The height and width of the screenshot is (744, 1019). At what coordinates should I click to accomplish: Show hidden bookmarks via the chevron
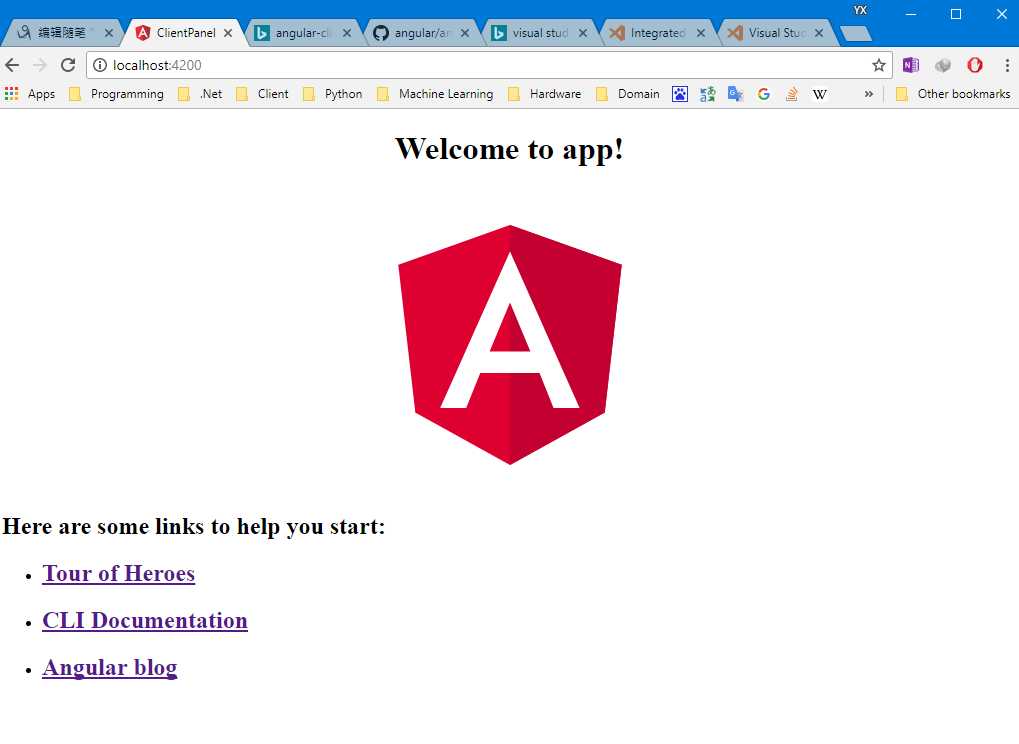click(868, 94)
